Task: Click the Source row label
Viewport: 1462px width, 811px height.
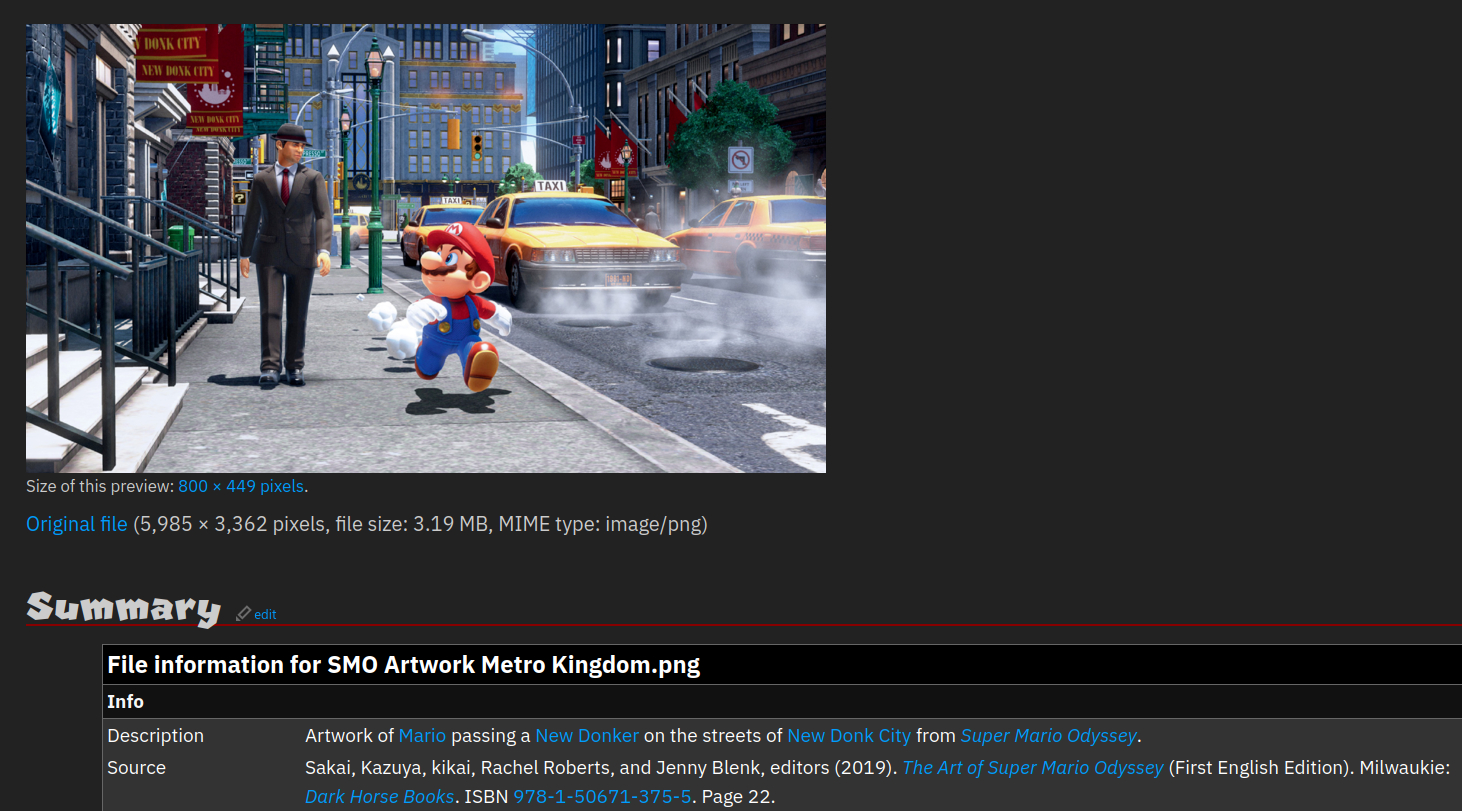Action: (136, 768)
